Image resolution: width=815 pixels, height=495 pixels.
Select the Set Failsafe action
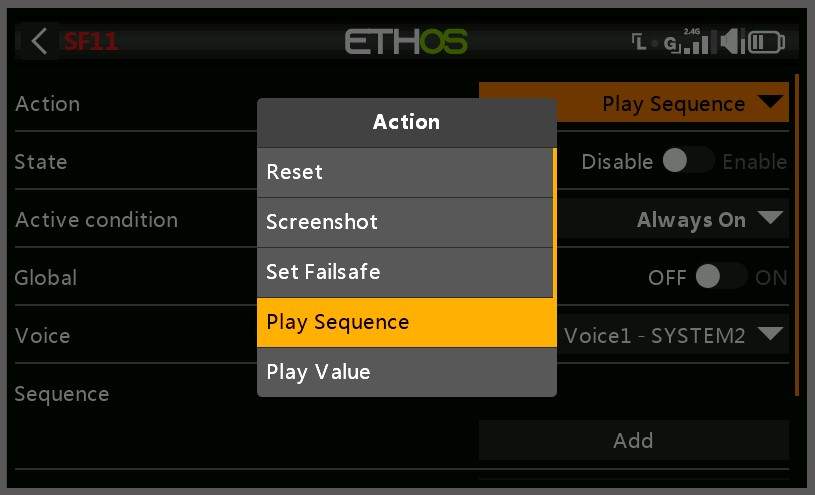tap(404, 272)
